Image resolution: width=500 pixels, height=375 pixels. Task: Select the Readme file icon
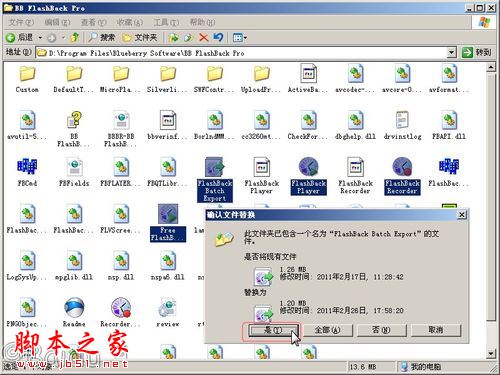tap(74, 307)
